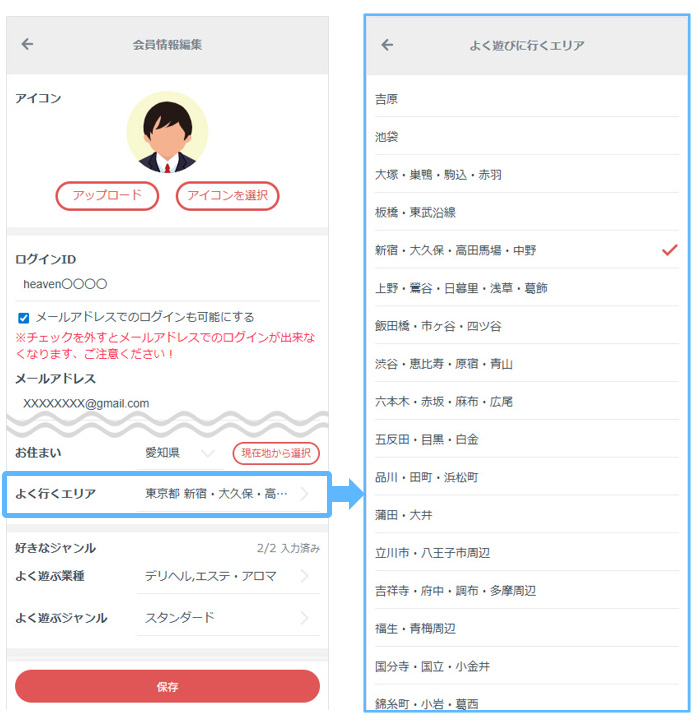Click back arrow in よく遊びに行くエリア header

387,45
